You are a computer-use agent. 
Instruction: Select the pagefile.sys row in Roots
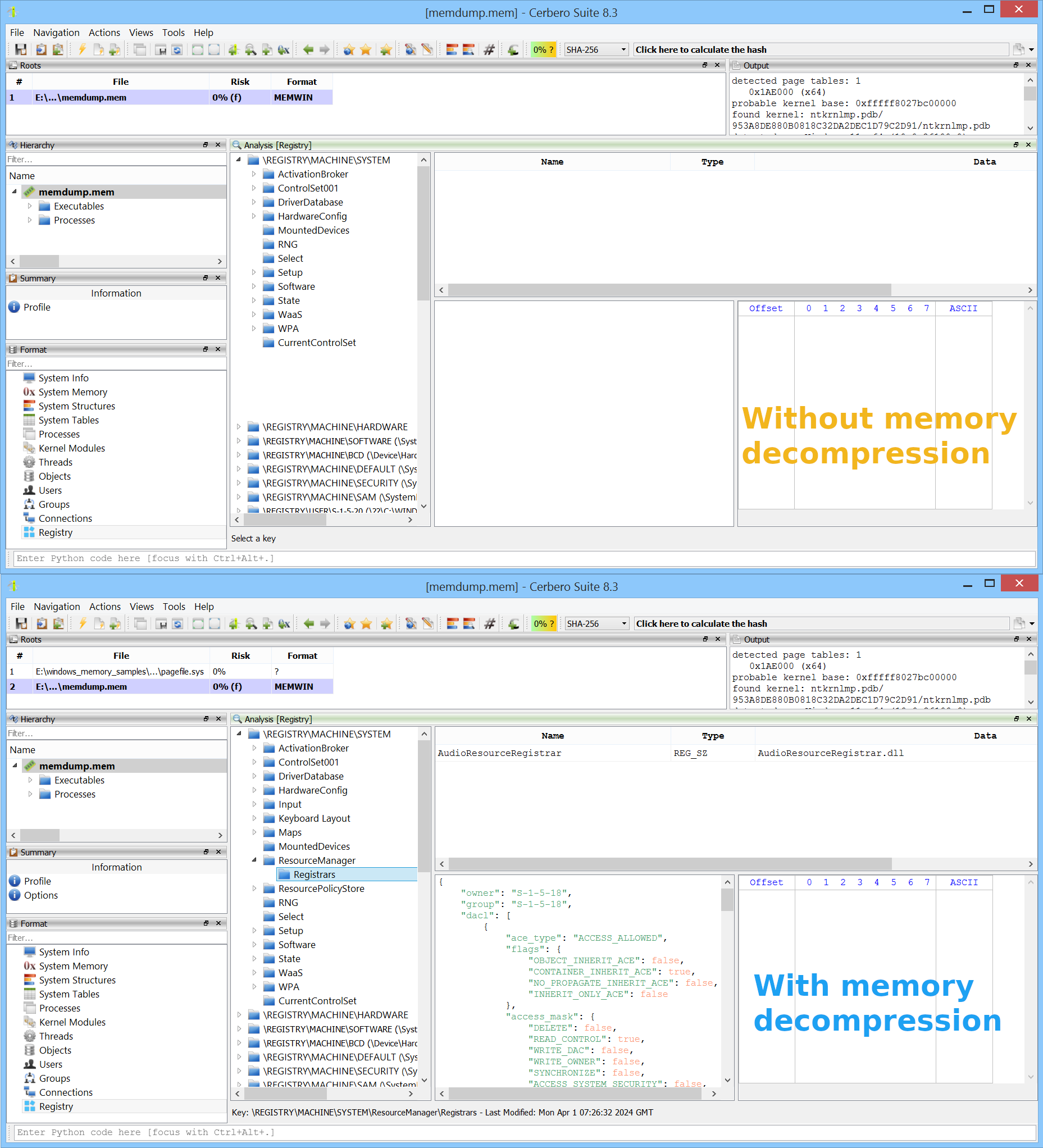[x=170, y=671]
